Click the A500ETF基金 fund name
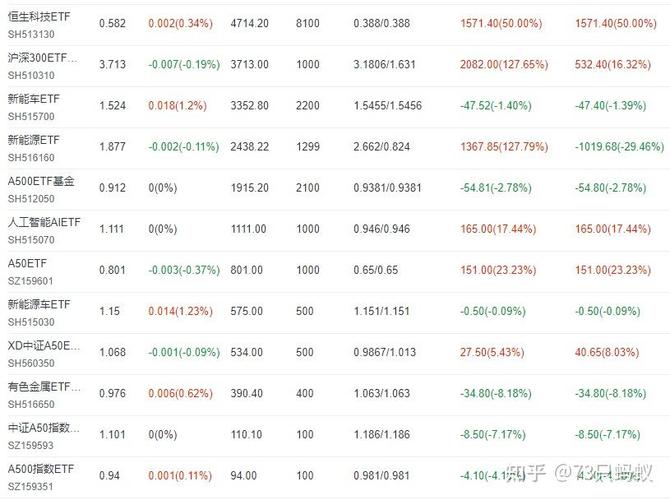Image resolution: width=670 pixels, height=500 pixels. 41,181
